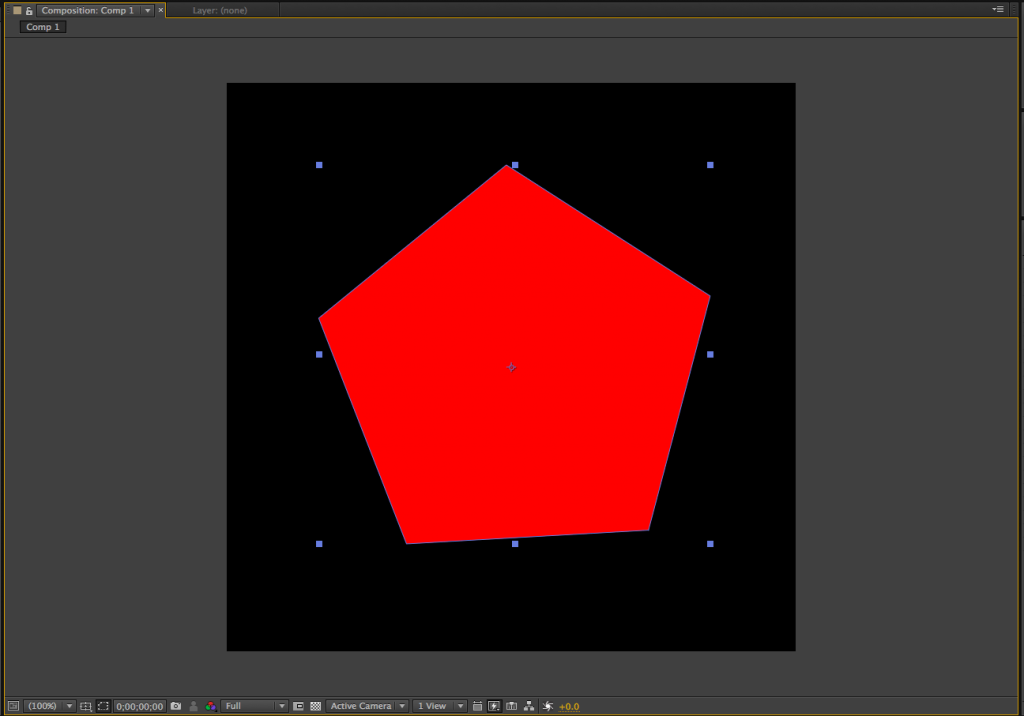
Task: Select the Composition: Comp 1 tab
Action: tap(88, 10)
